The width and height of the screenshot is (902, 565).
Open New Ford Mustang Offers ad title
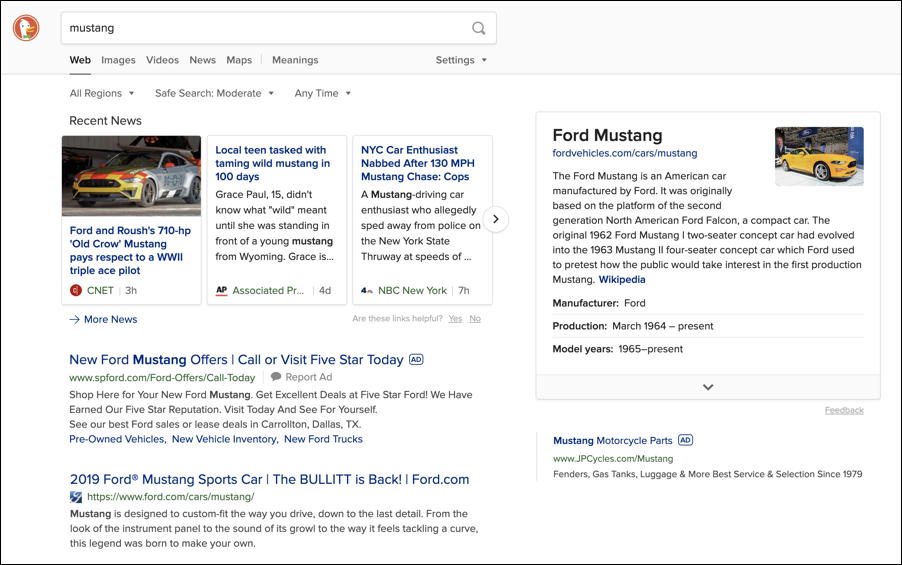236,360
